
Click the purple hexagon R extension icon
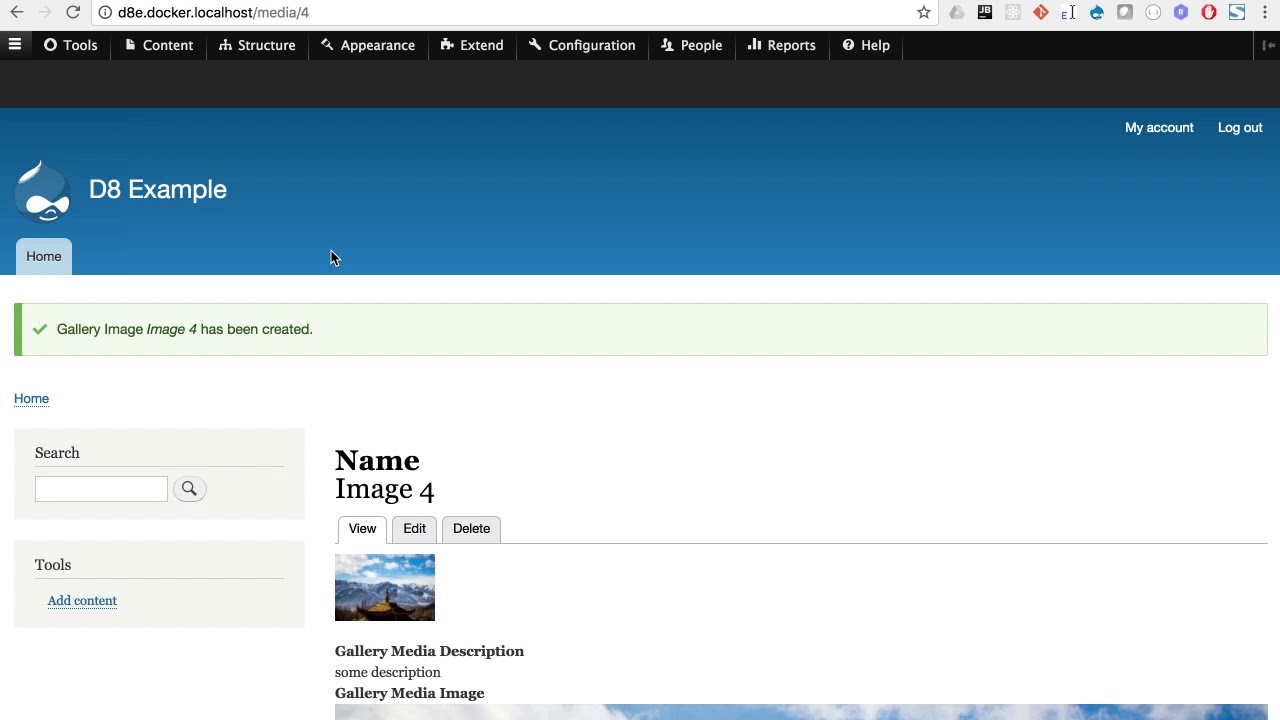point(1181,12)
